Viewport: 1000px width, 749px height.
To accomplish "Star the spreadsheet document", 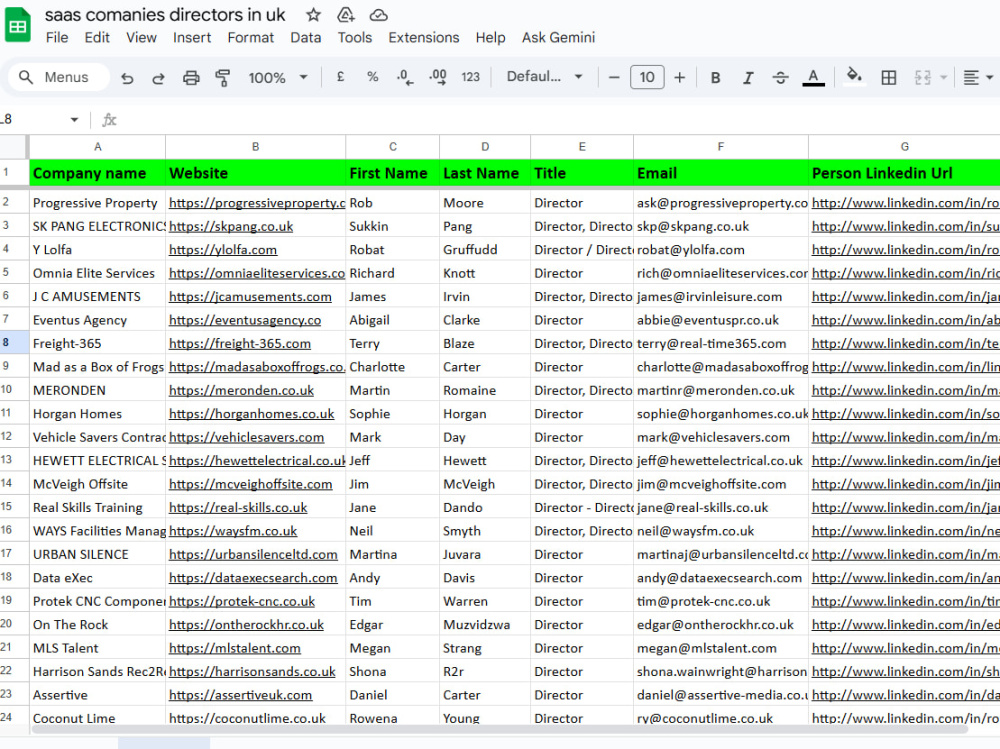I will click(313, 15).
